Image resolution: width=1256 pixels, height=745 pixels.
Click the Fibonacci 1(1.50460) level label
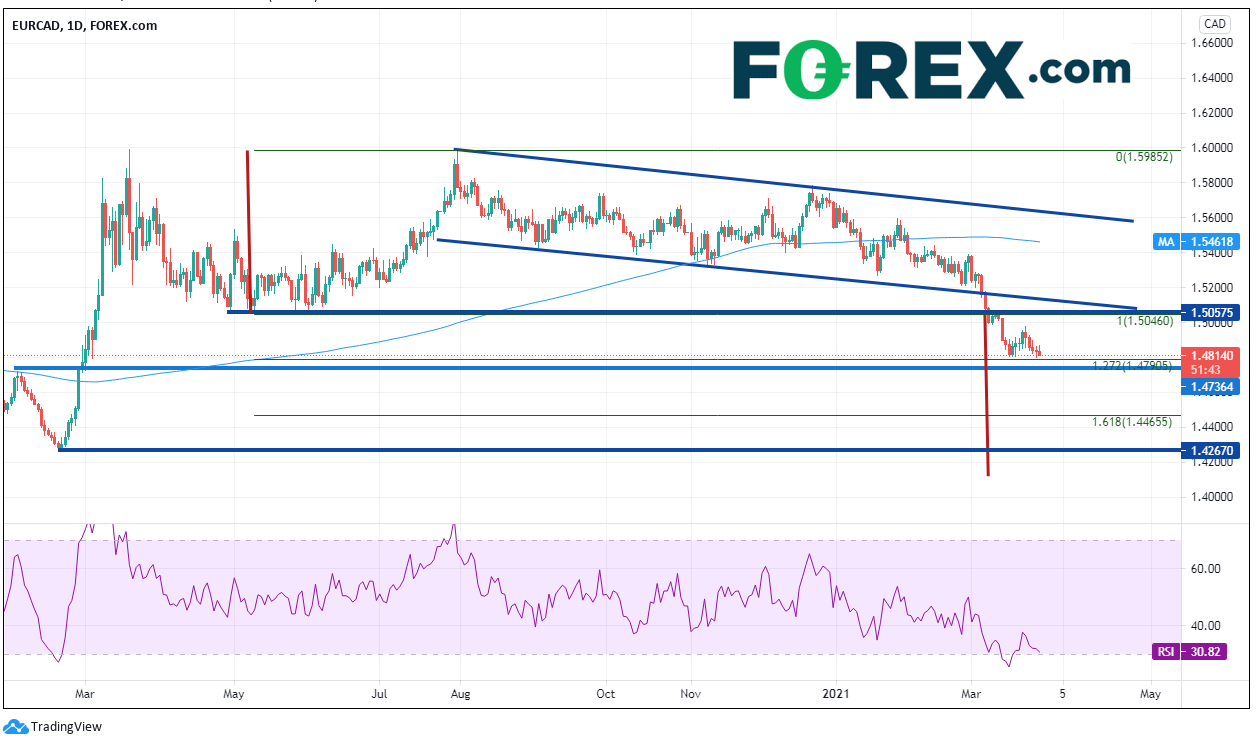(x=1142, y=322)
